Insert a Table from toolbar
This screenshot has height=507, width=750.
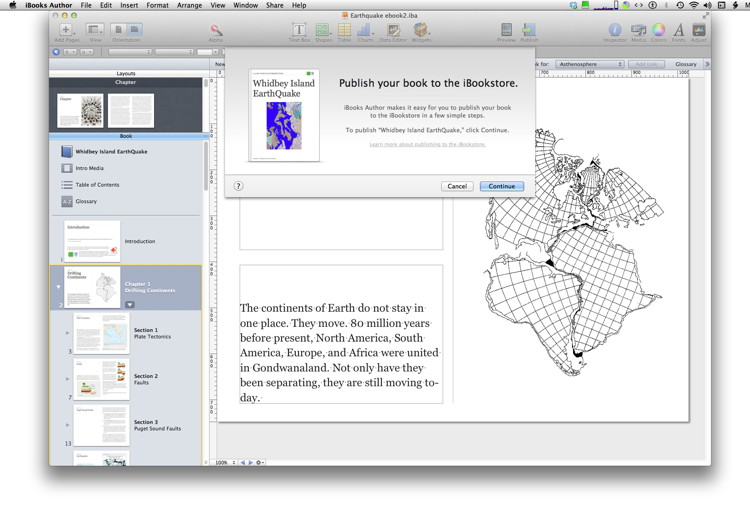[x=344, y=33]
